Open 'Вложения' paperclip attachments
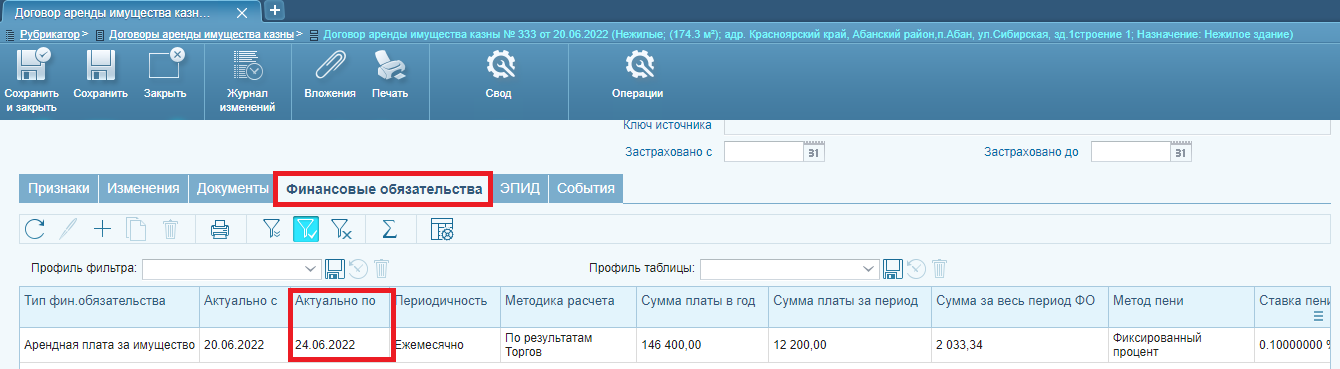The image size is (1340, 369). [x=330, y=75]
